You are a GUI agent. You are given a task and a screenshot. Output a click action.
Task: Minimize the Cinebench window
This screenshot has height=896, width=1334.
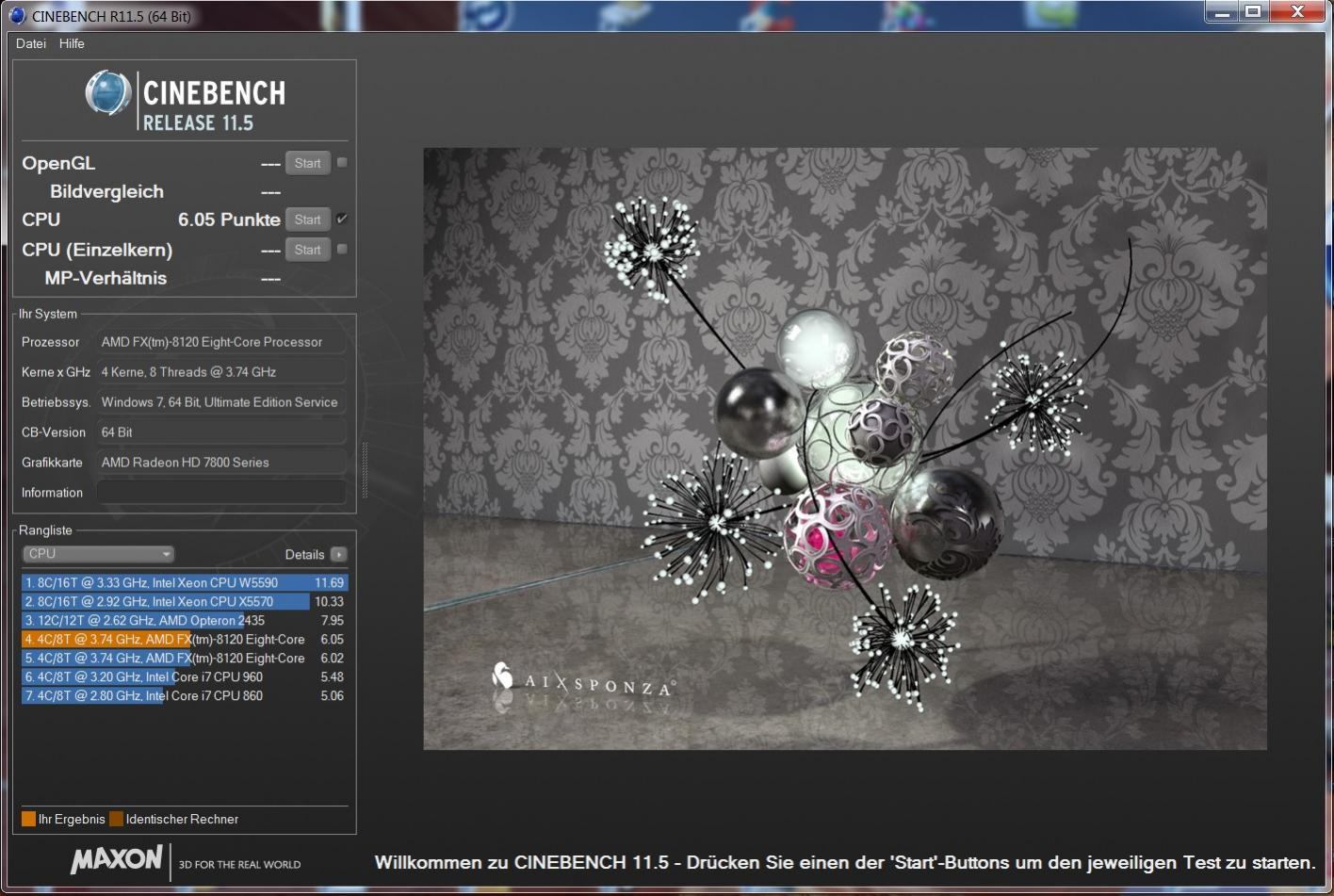(1221, 12)
